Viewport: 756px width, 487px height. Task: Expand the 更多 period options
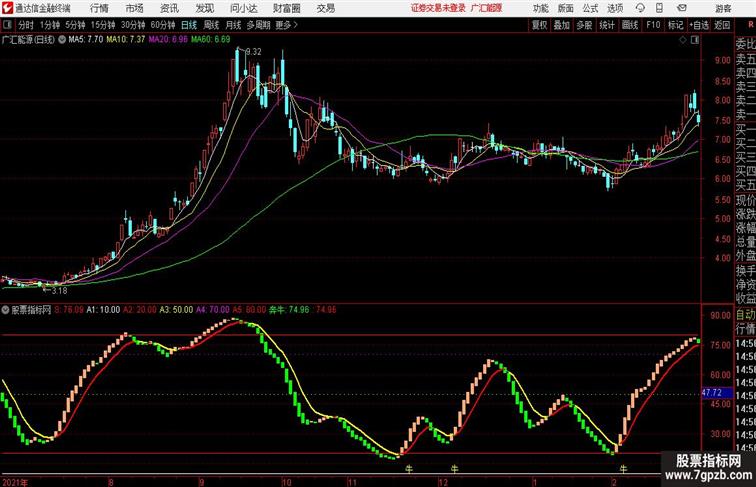[x=286, y=25]
